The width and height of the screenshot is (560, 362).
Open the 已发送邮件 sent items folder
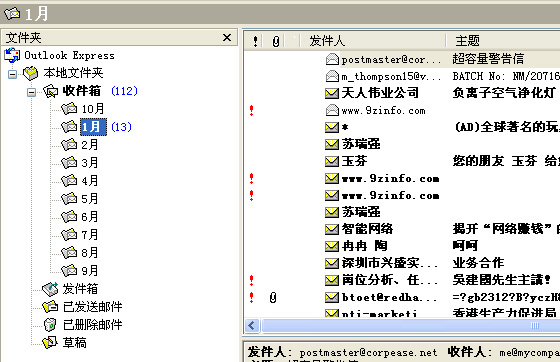coord(92,307)
